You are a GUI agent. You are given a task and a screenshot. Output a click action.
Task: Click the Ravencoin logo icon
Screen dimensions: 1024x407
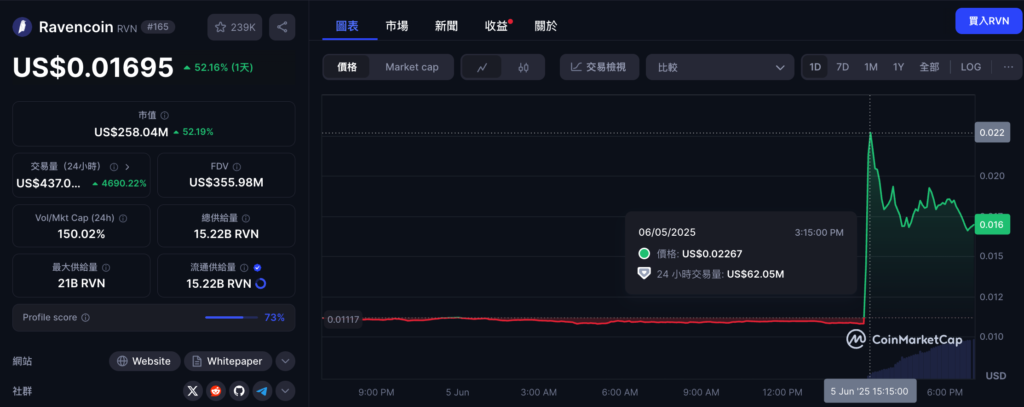23,27
